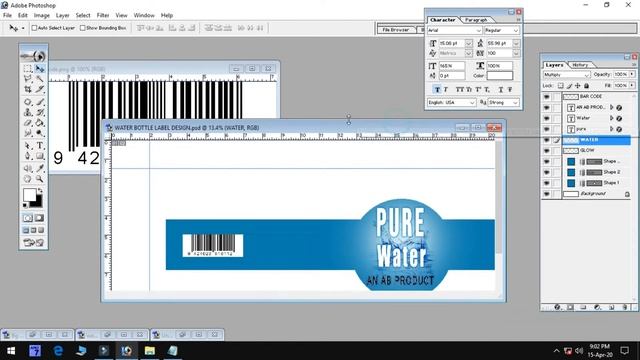The image size is (640, 360).
Task: Toggle lock transparent pixels in Layers
Action: pyautogui.click(x=561, y=86)
